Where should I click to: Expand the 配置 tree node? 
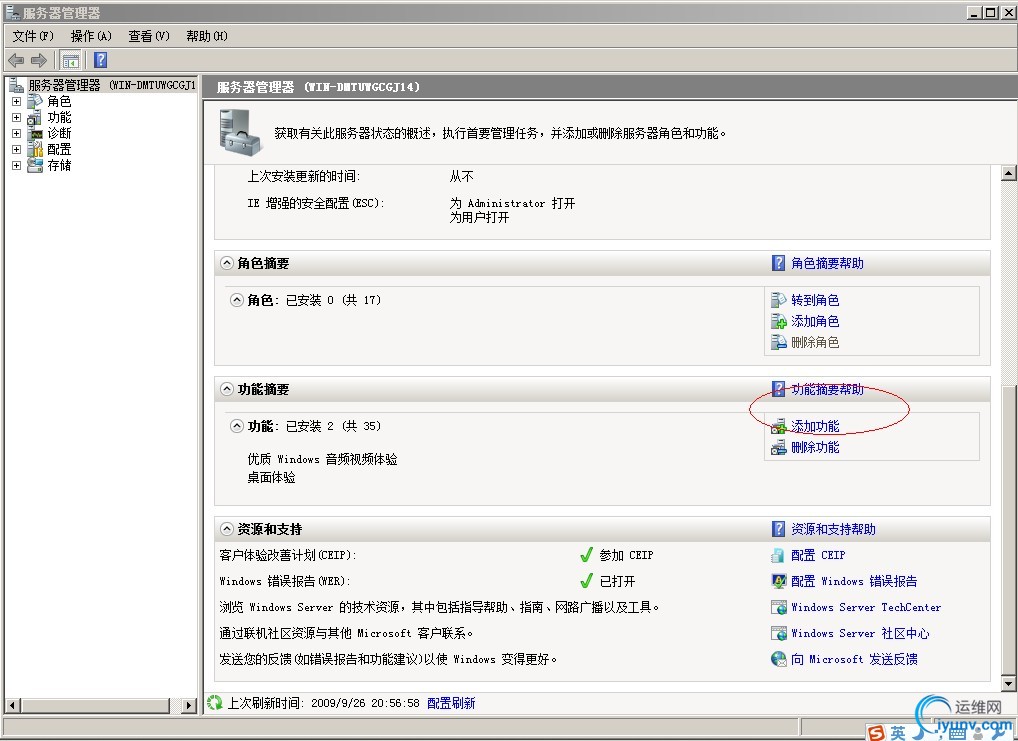click(16, 149)
